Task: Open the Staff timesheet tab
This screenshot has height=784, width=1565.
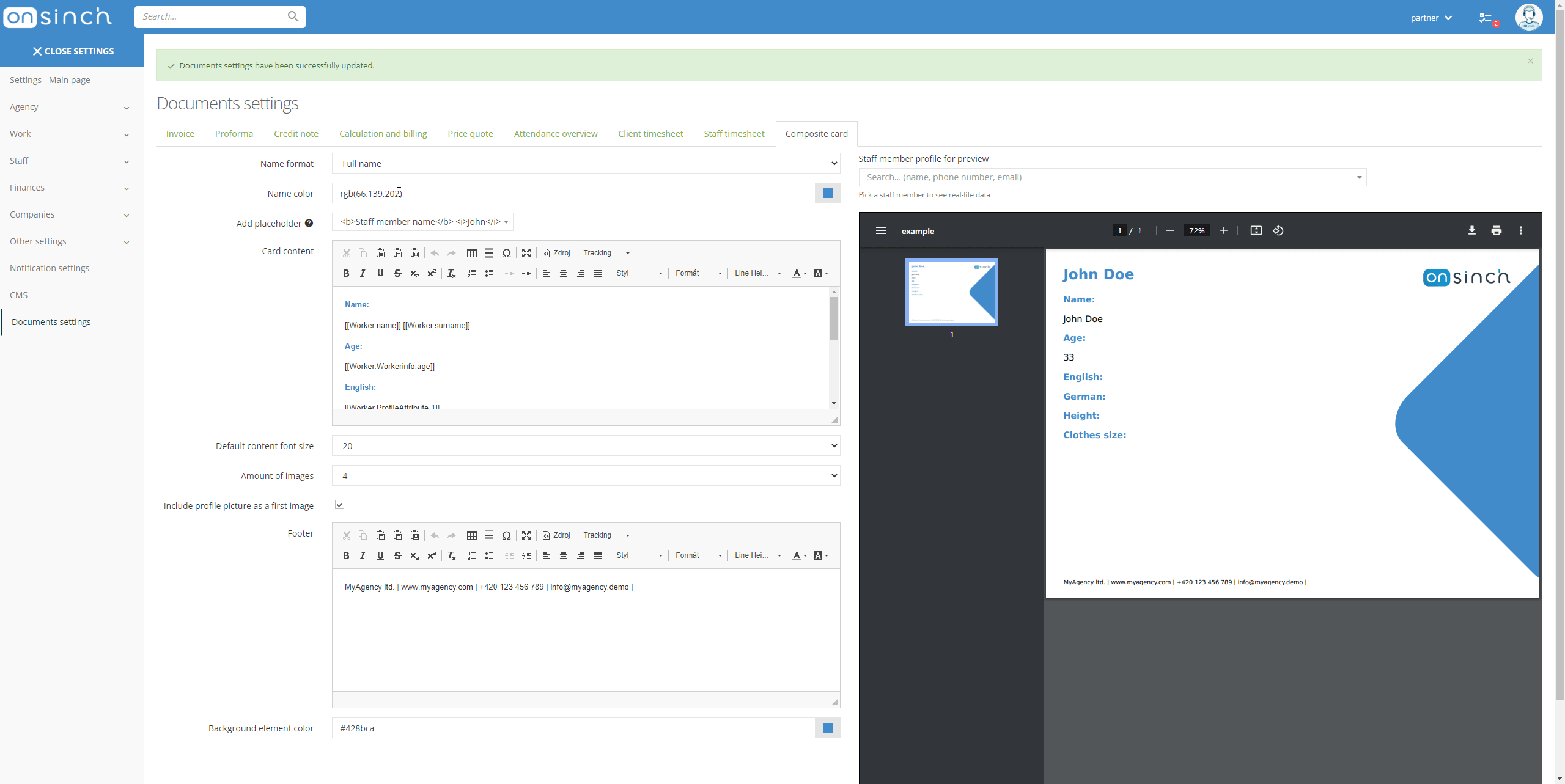Action: pos(734,134)
